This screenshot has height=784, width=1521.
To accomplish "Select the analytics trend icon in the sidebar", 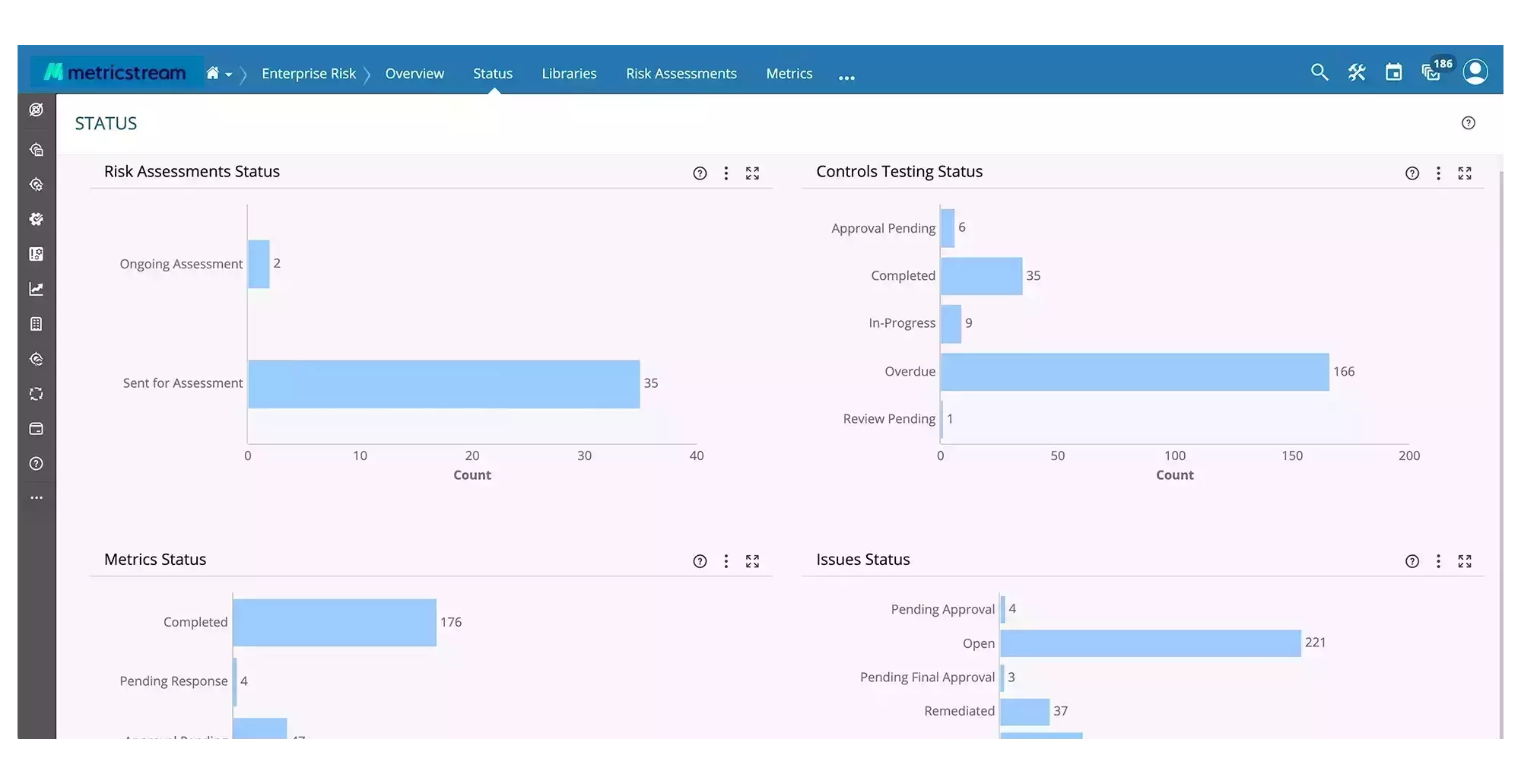I will point(36,289).
